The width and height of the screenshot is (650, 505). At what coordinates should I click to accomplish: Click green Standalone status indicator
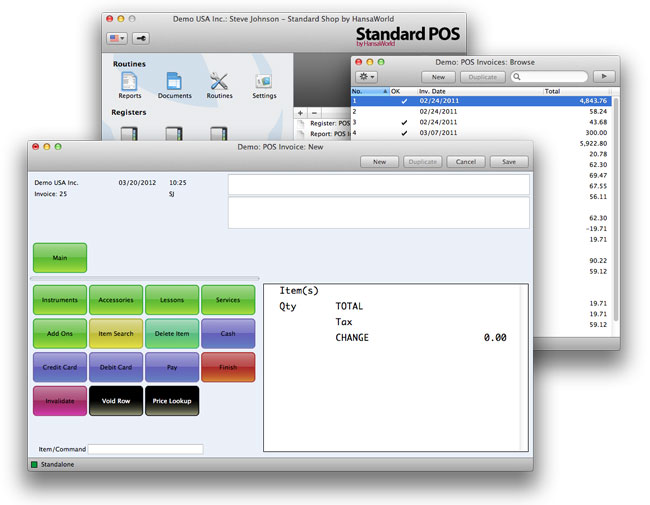tap(34, 464)
